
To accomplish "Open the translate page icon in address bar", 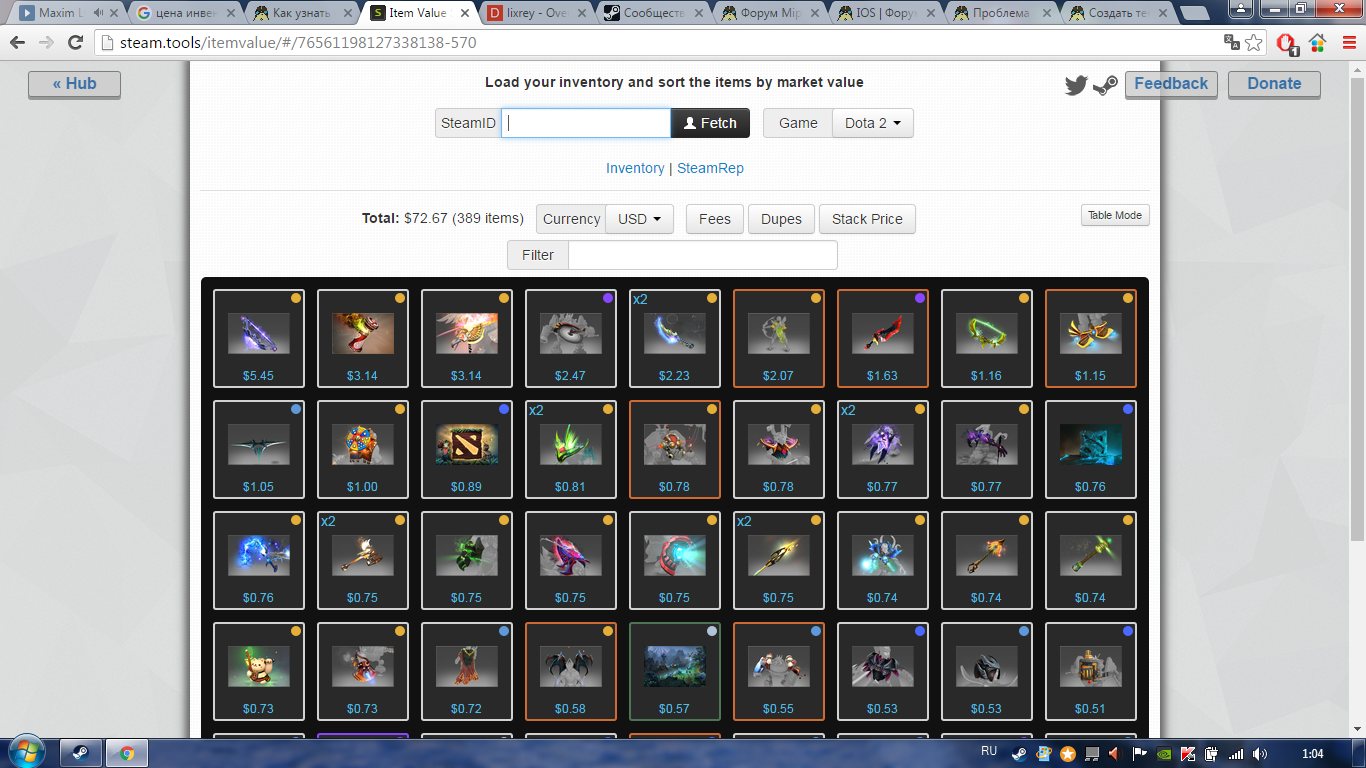I will pyautogui.click(x=1232, y=43).
